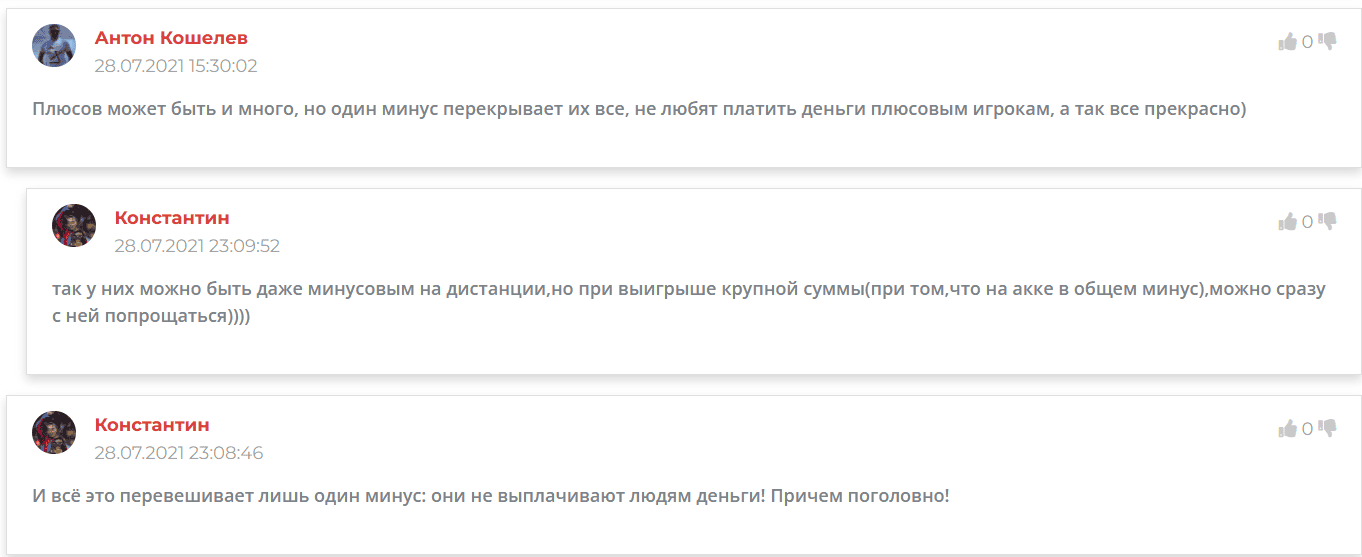
Task: Click the timestamp 28.07.2021 23:09:52
Action: (x=197, y=246)
